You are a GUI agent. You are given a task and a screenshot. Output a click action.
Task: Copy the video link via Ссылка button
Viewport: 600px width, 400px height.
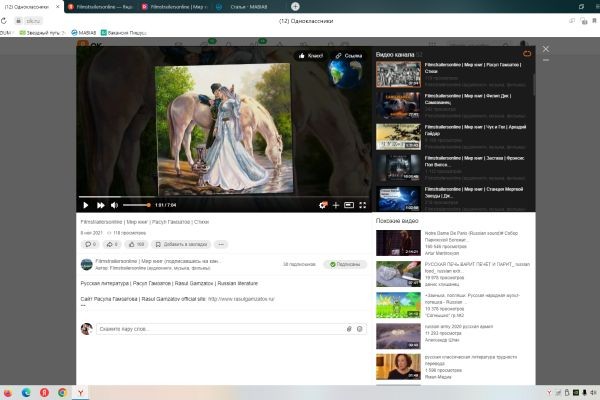(x=349, y=56)
